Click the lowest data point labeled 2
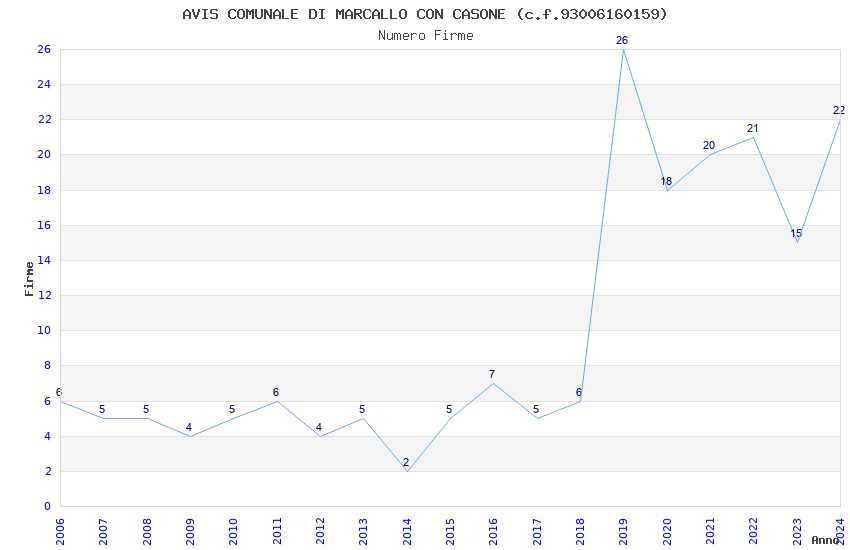This screenshot has width=850, height=550. [406, 471]
